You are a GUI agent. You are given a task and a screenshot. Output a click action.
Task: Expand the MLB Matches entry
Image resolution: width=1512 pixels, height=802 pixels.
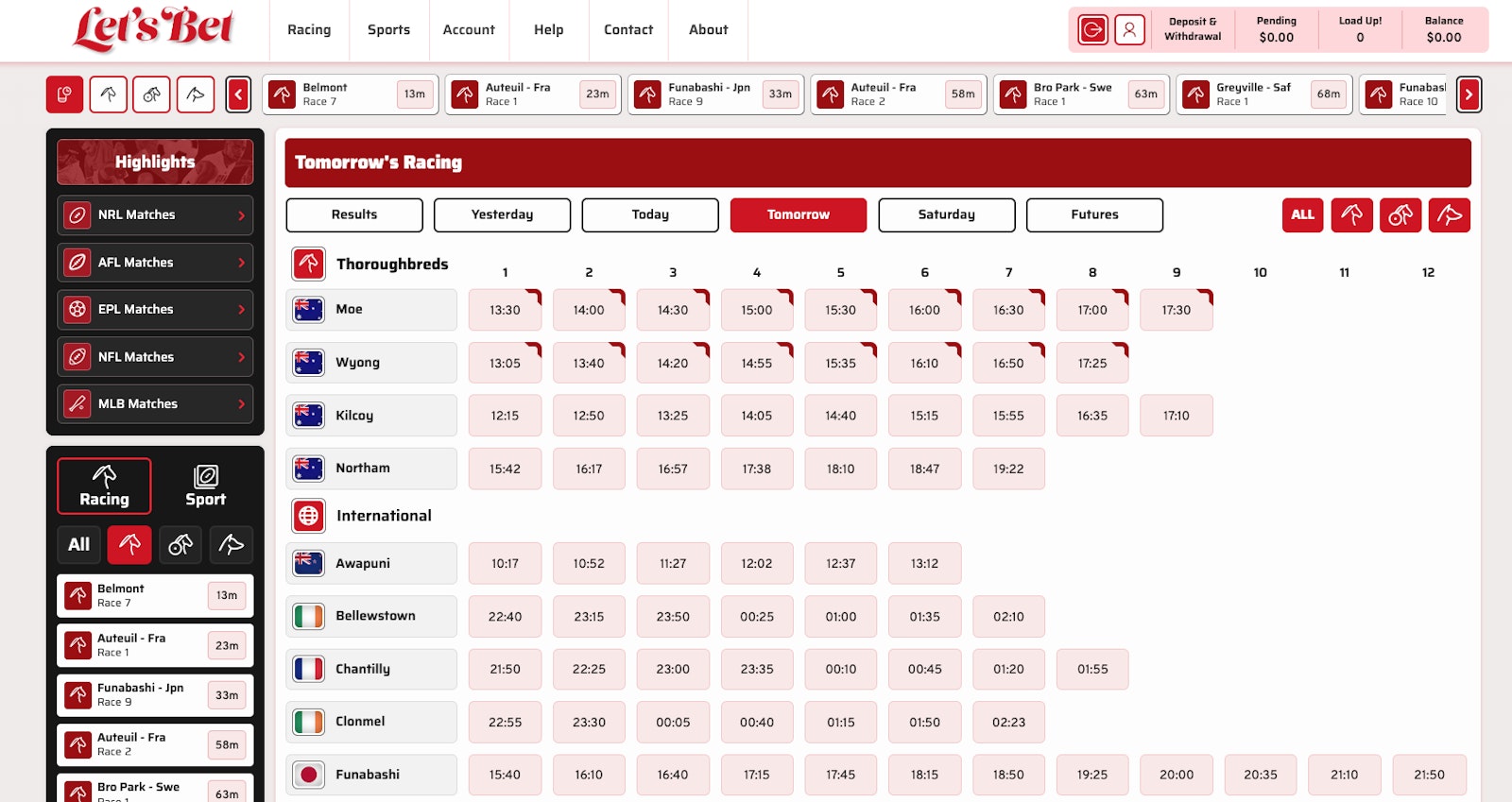(x=155, y=404)
